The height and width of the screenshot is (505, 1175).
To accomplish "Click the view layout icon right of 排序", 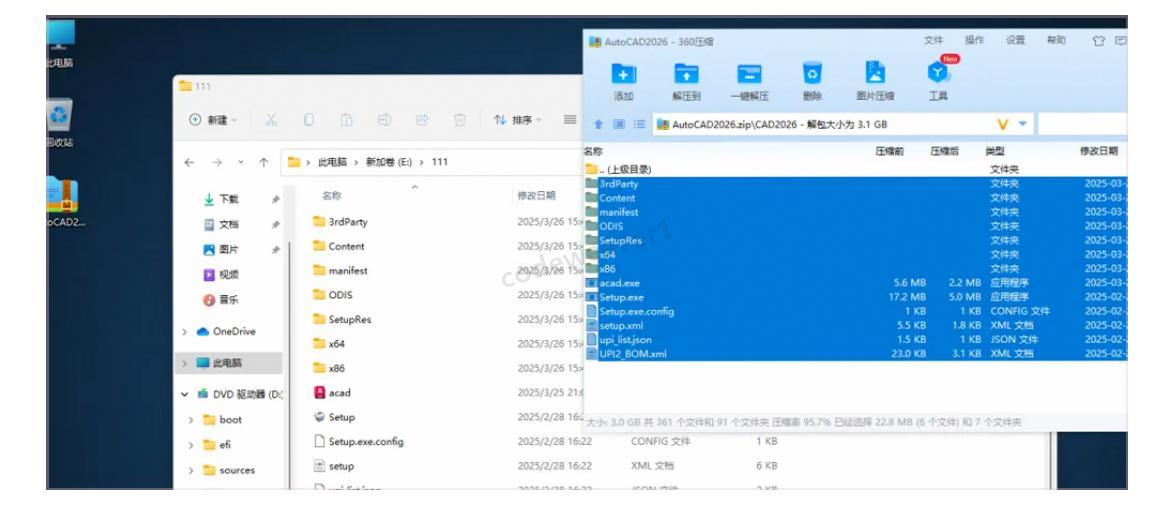I will point(570,120).
